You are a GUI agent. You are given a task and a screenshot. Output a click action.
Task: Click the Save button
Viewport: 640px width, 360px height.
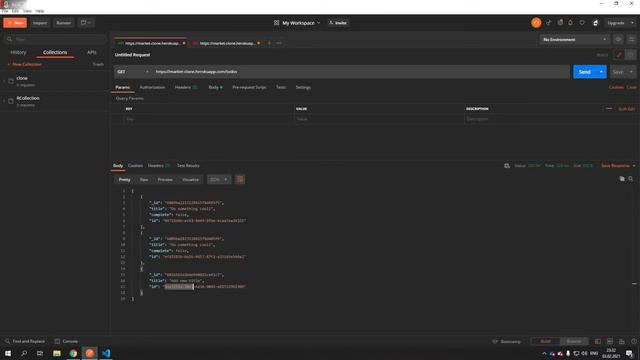click(618, 72)
